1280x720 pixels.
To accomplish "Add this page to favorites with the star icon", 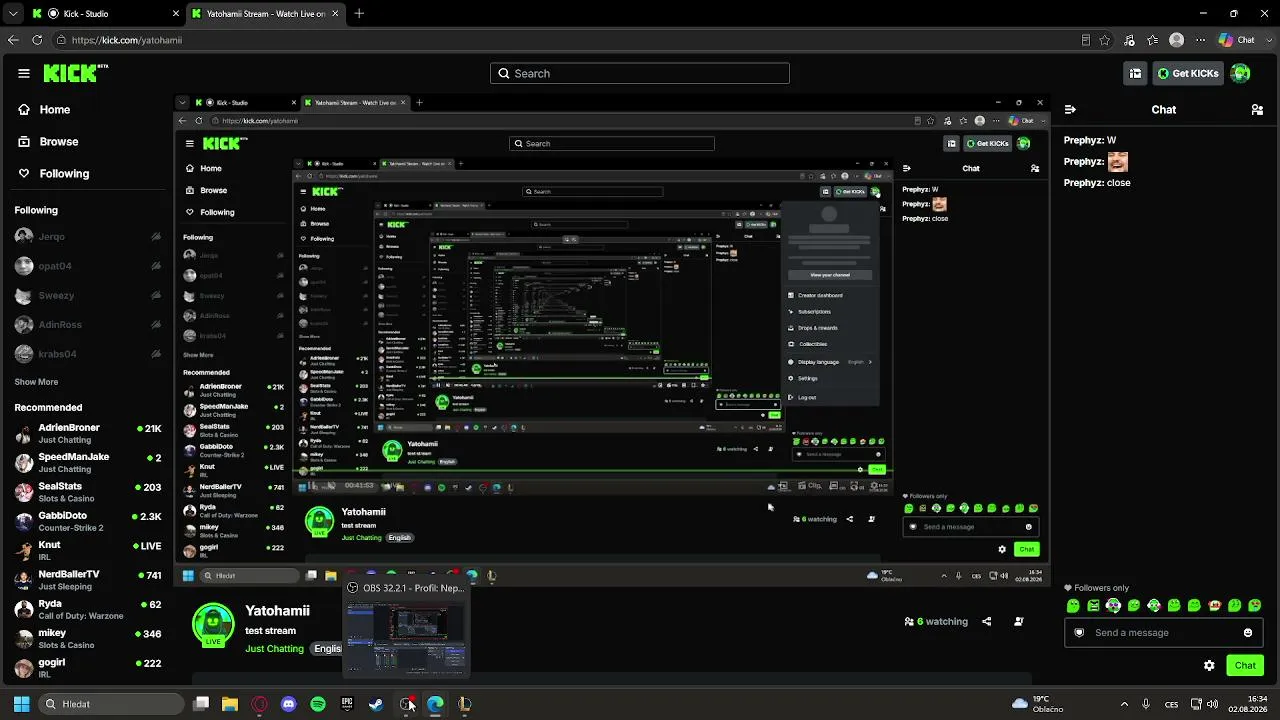I will (x=1105, y=40).
